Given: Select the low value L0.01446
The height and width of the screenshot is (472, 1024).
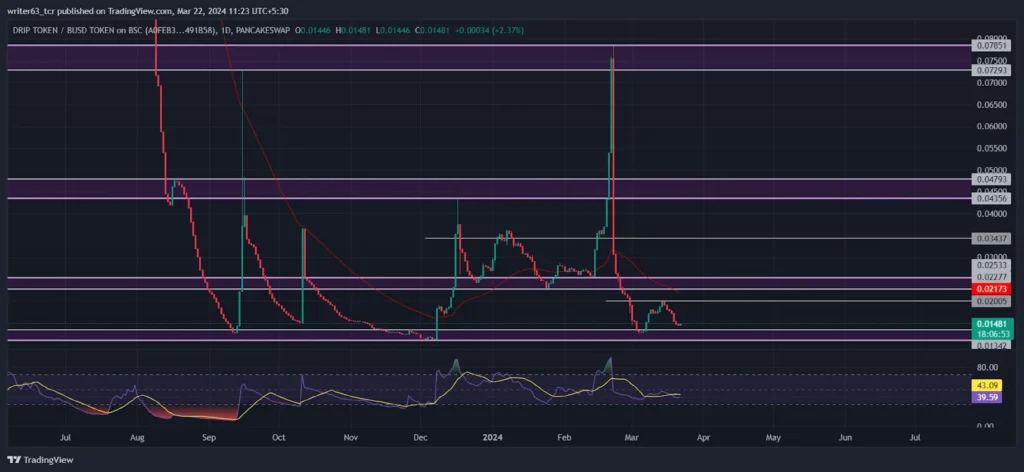Looking at the screenshot, I should pos(392,30).
